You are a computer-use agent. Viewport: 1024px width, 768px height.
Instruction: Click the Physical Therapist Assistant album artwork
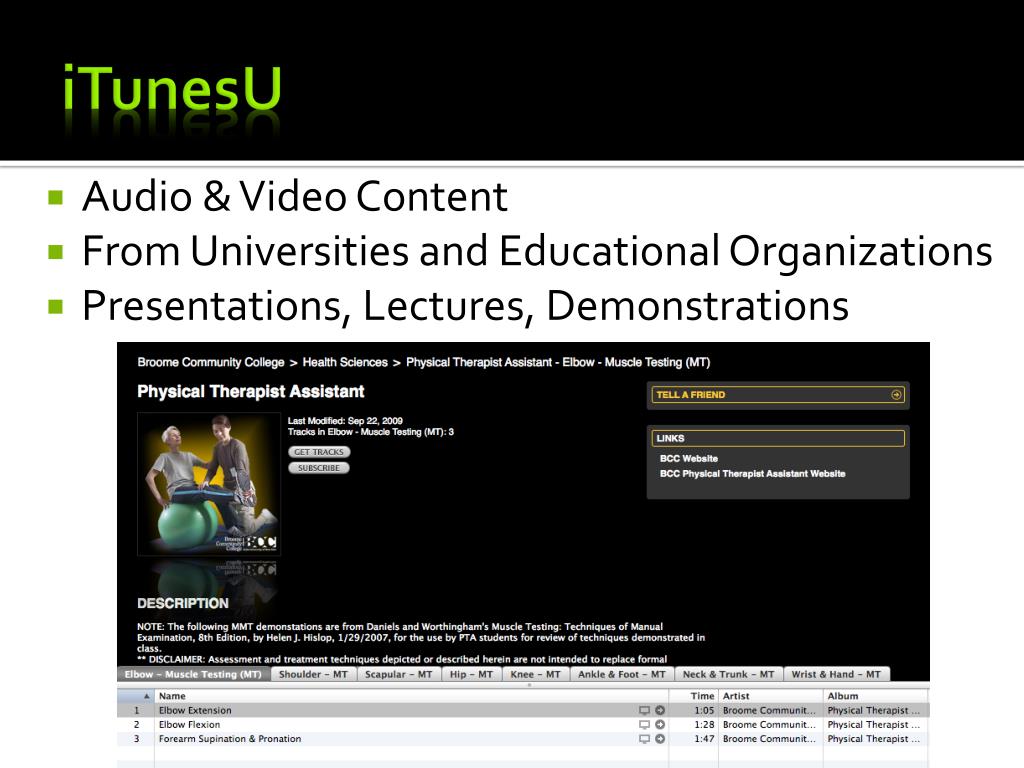click(x=209, y=484)
